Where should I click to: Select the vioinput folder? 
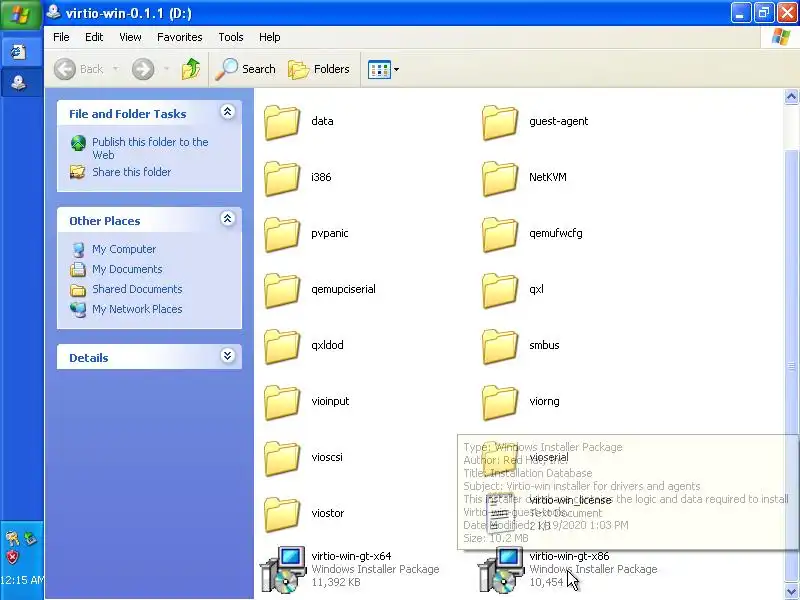pos(307,403)
